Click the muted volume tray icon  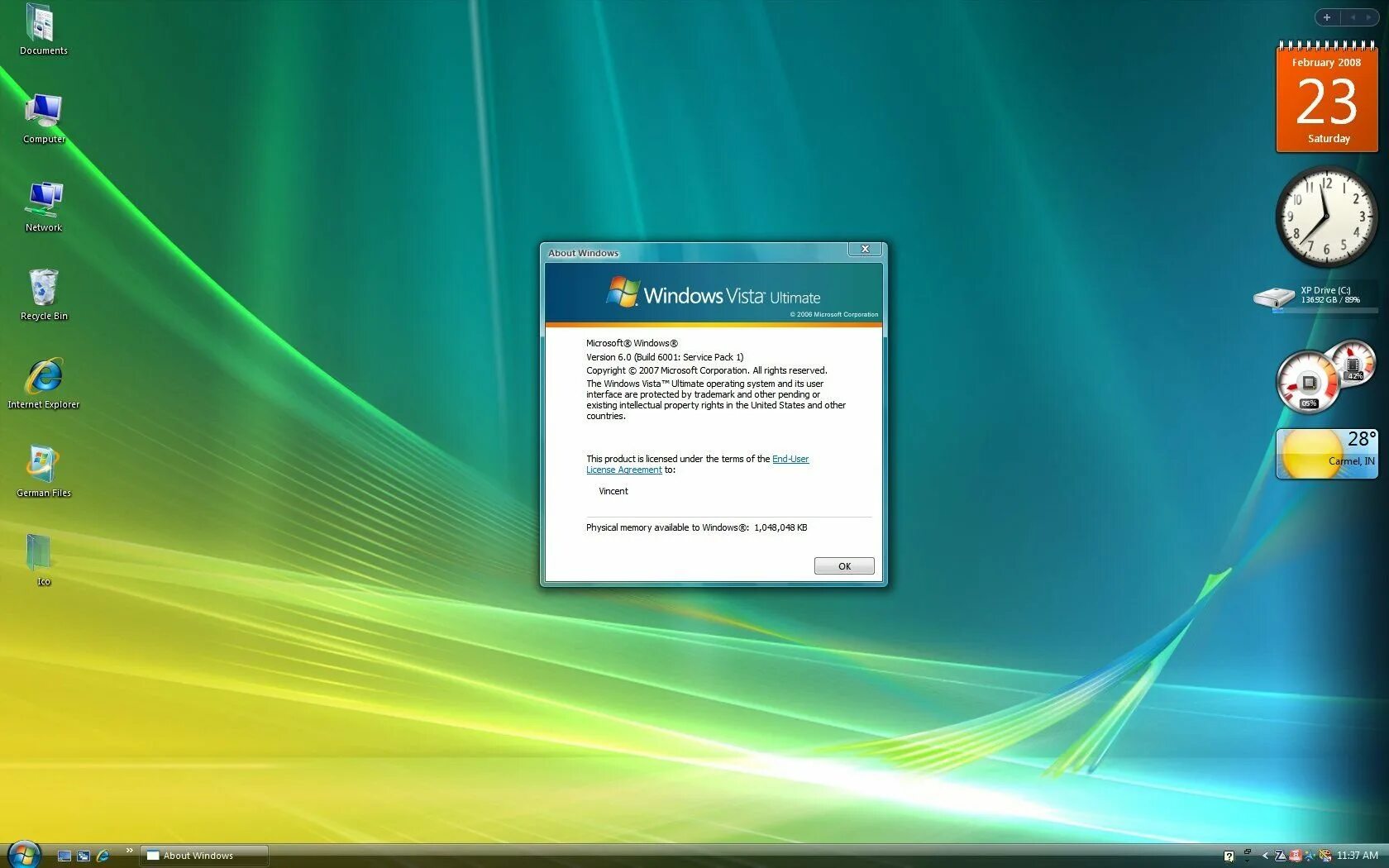(x=1326, y=856)
